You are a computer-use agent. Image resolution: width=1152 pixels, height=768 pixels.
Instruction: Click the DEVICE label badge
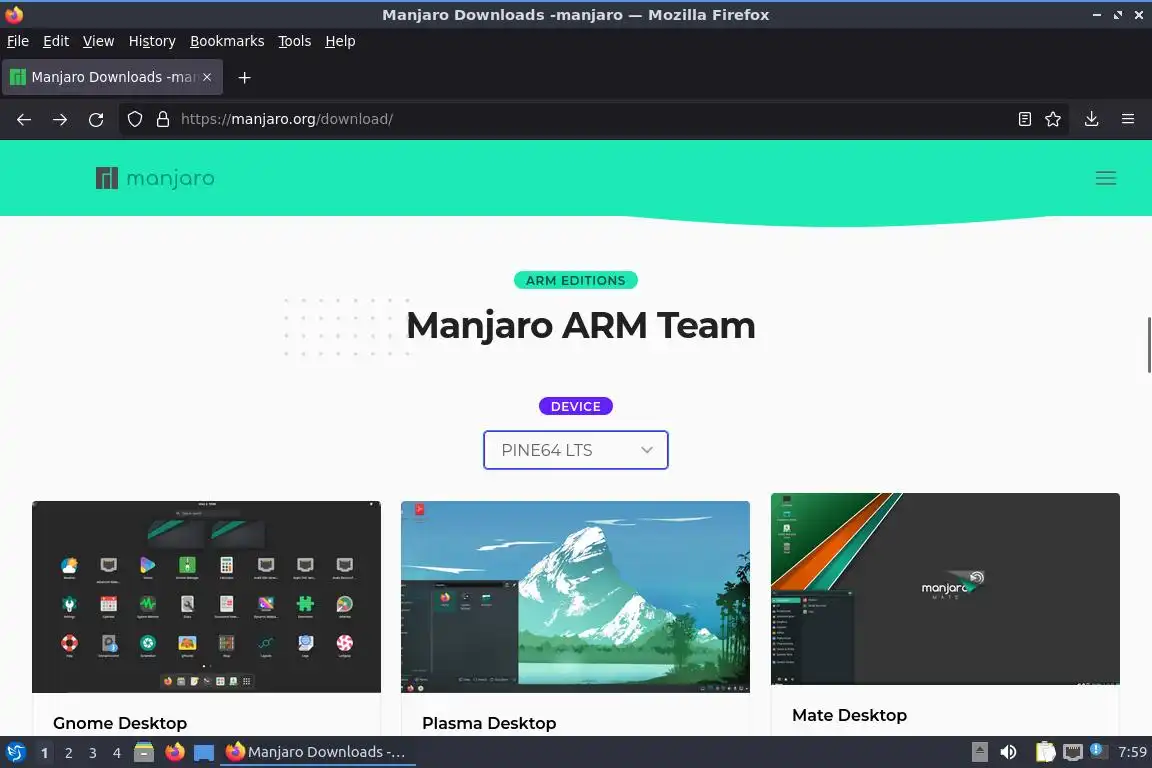(x=576, y=406)
